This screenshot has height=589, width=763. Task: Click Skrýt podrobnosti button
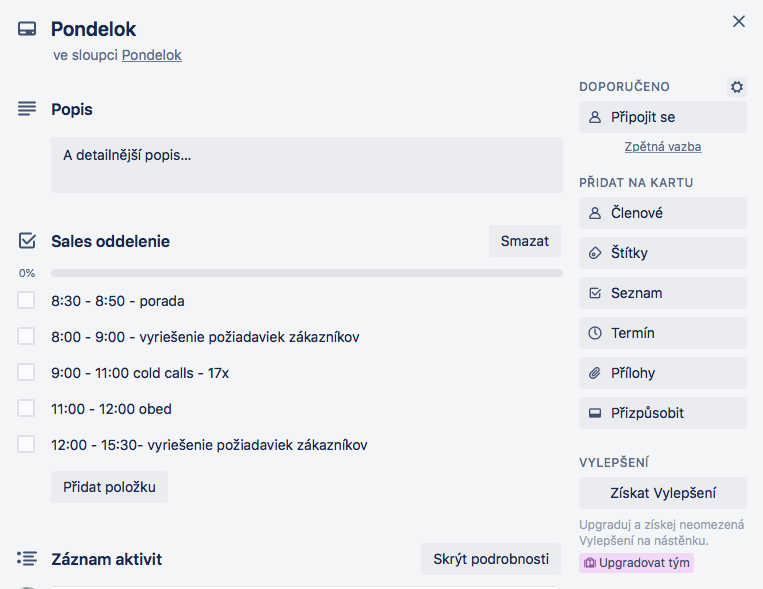click(491, 559)
